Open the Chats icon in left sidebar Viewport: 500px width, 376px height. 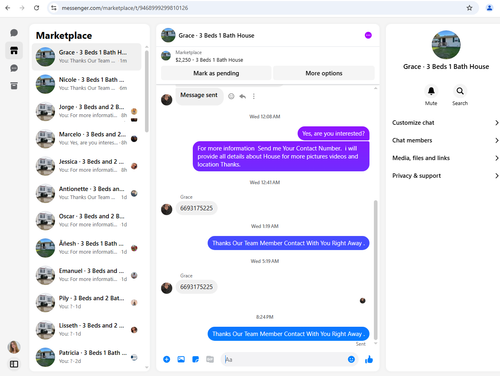[14, 33]
